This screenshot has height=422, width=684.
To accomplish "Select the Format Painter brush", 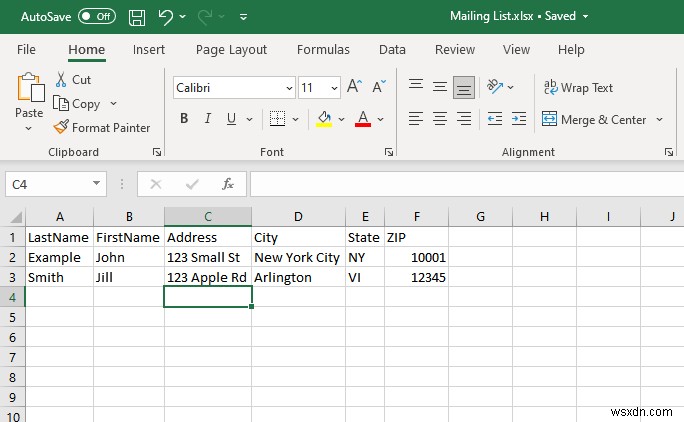I will click(x=61, y=127).
